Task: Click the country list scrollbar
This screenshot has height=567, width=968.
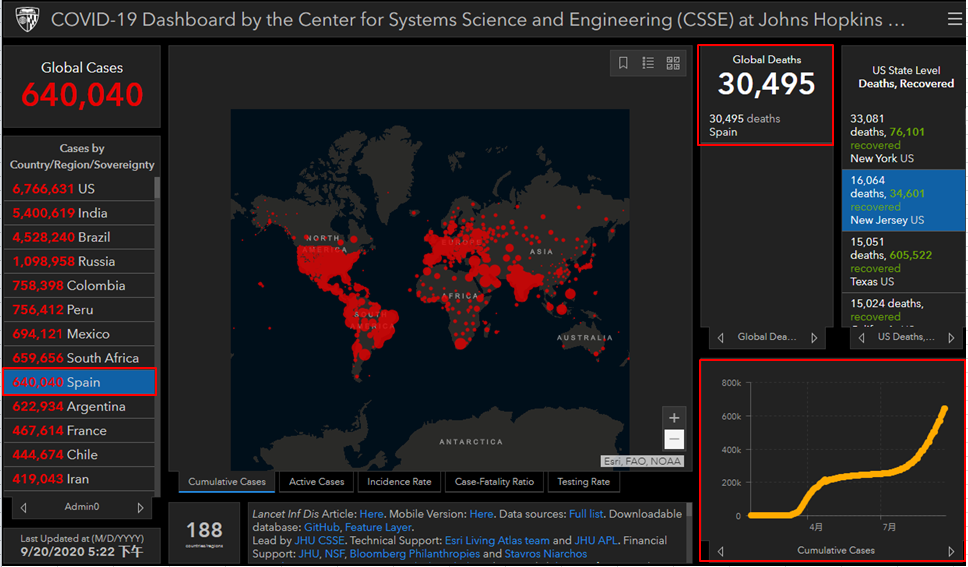Action: coord(157,187)
